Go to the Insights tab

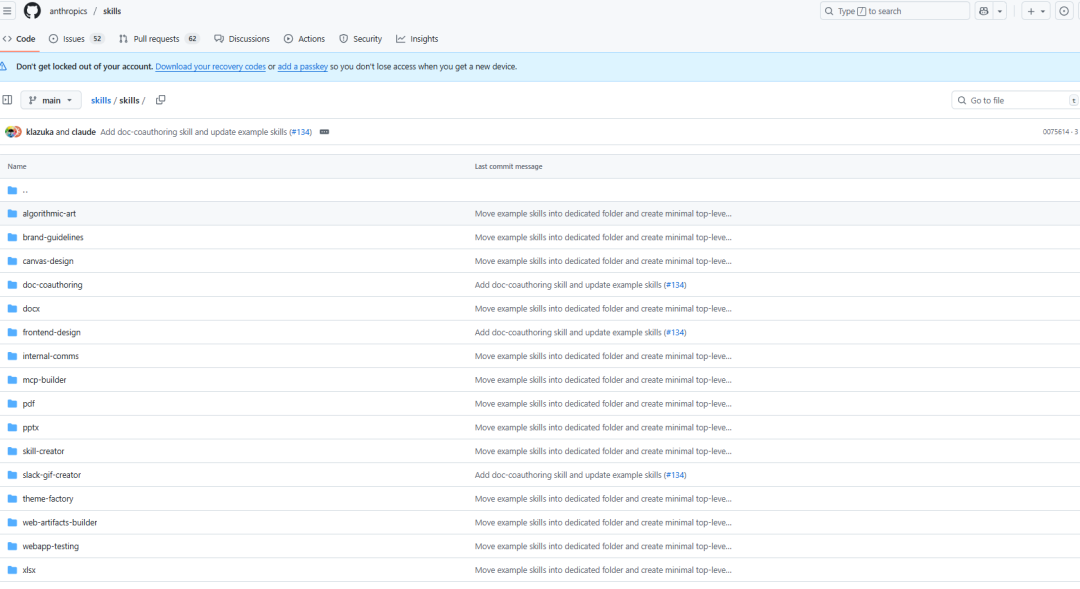[417, 39]
